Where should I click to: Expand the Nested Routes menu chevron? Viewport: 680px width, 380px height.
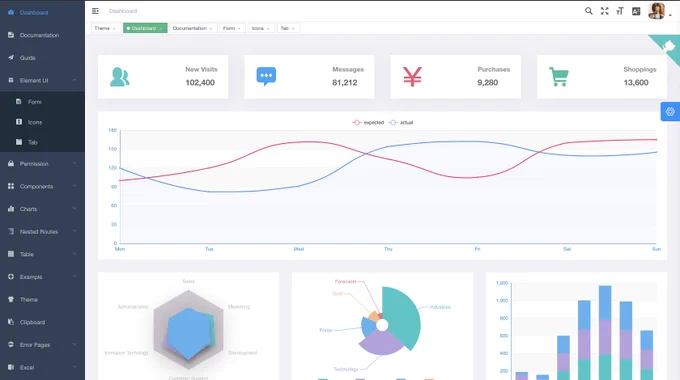[74, 231]
